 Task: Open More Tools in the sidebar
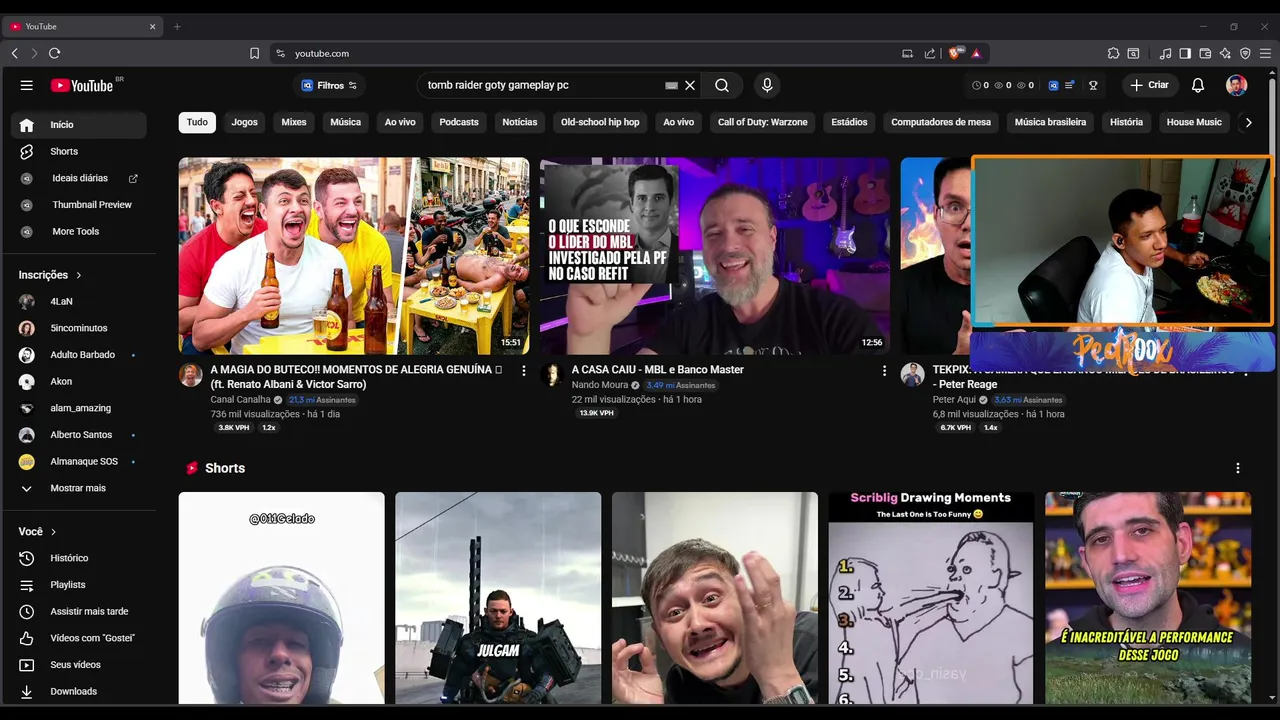tap(79, 231)
